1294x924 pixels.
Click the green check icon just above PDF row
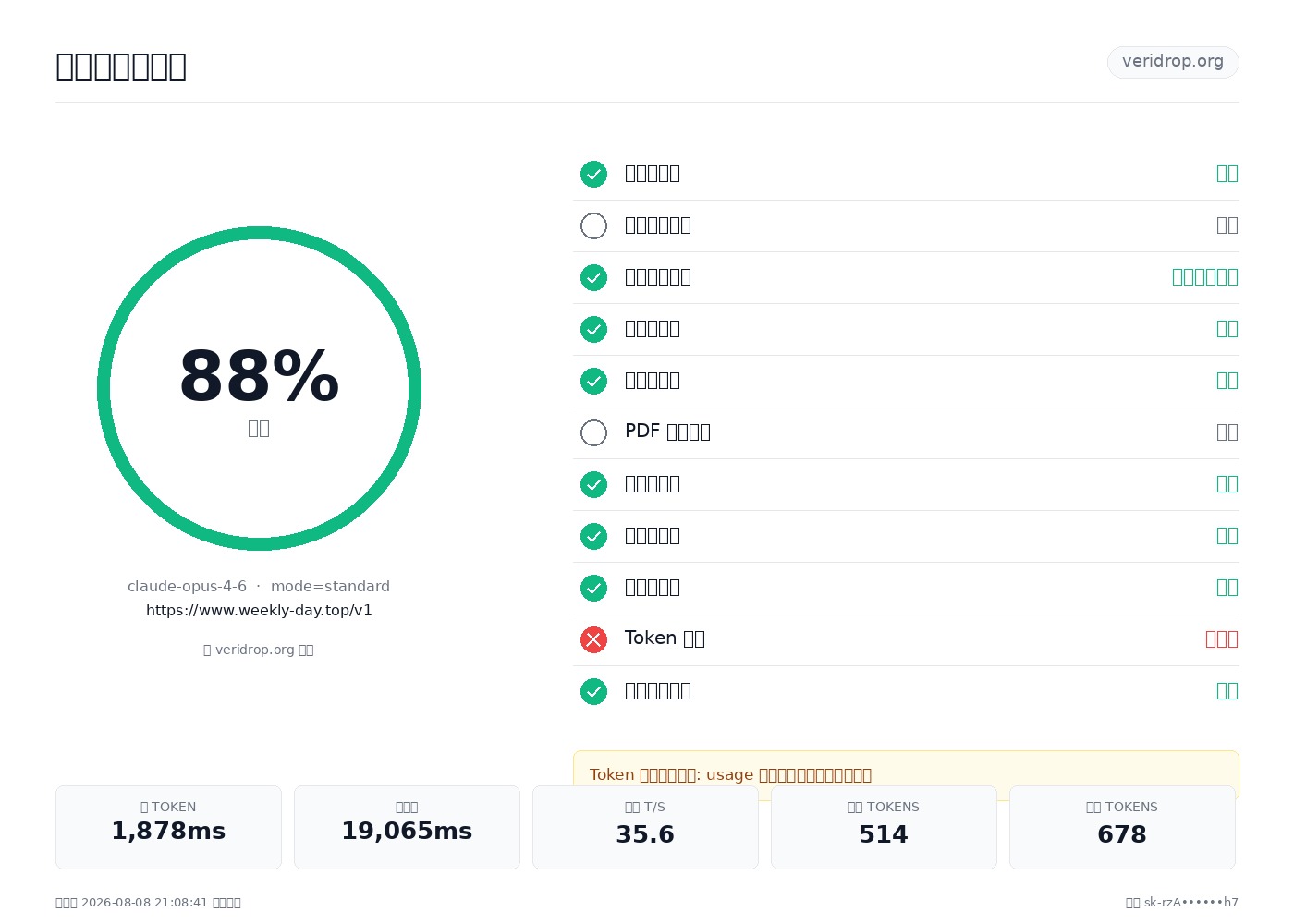point(593,381)
